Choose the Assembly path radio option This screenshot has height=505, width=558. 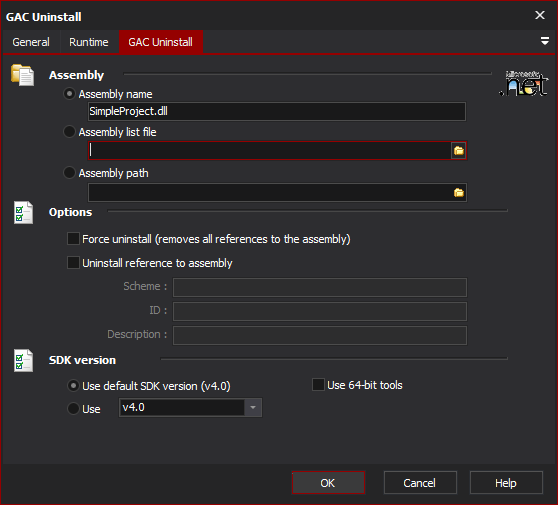pyautogui.click(x=69, y=173)
